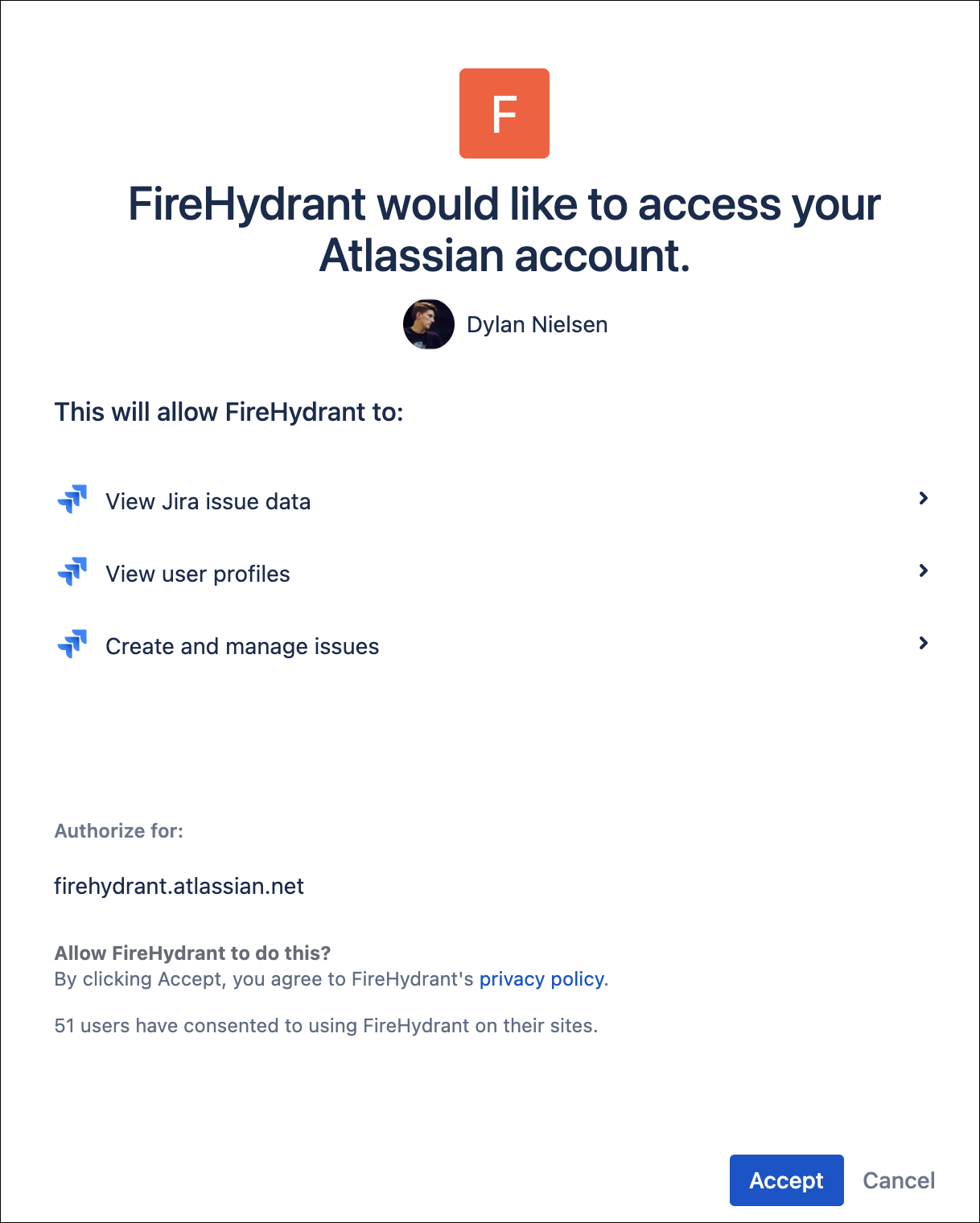The image size is (980, 1223).
Task: Click the Jira icon by Create and manage issues
Action: pyautogui.click(x=72, y=644)
